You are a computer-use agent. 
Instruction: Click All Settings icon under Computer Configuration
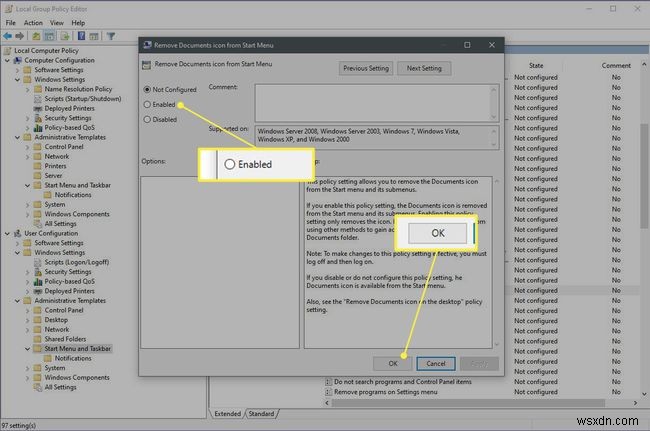pos(38,224)
